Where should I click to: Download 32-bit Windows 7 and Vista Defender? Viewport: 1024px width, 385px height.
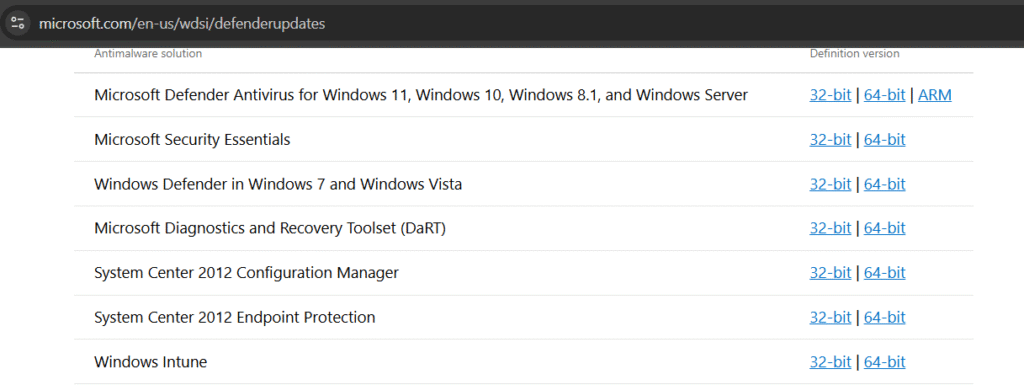pos(830,184)
